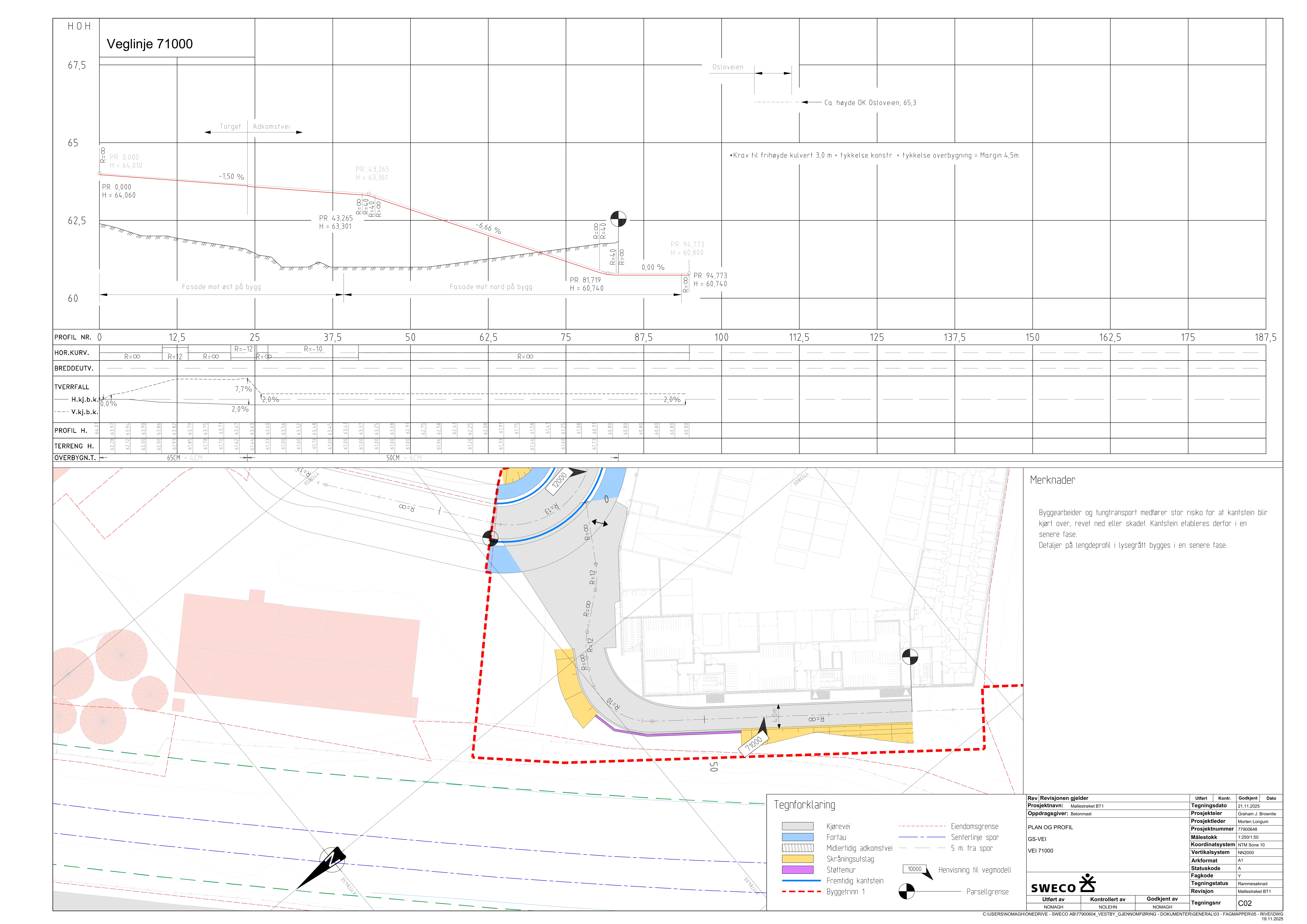This screenshot has width=1307, height=924.
Task: Click the "-1,50 %" gradient label
Action: coord(232,176)
